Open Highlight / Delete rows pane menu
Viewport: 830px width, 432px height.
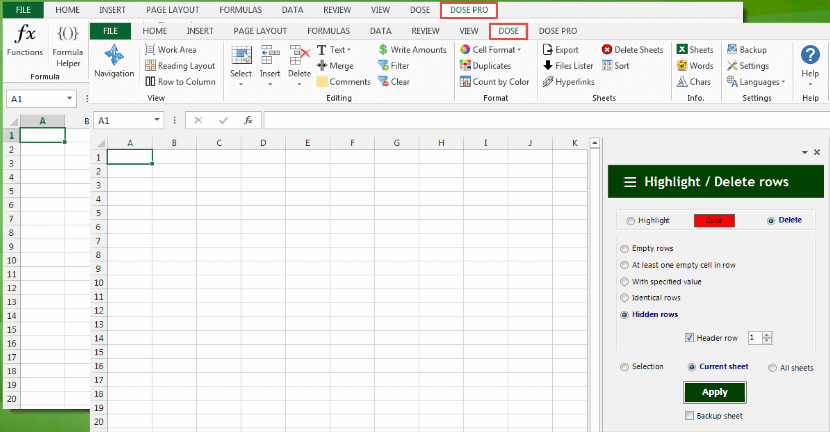tap(630, 182)
